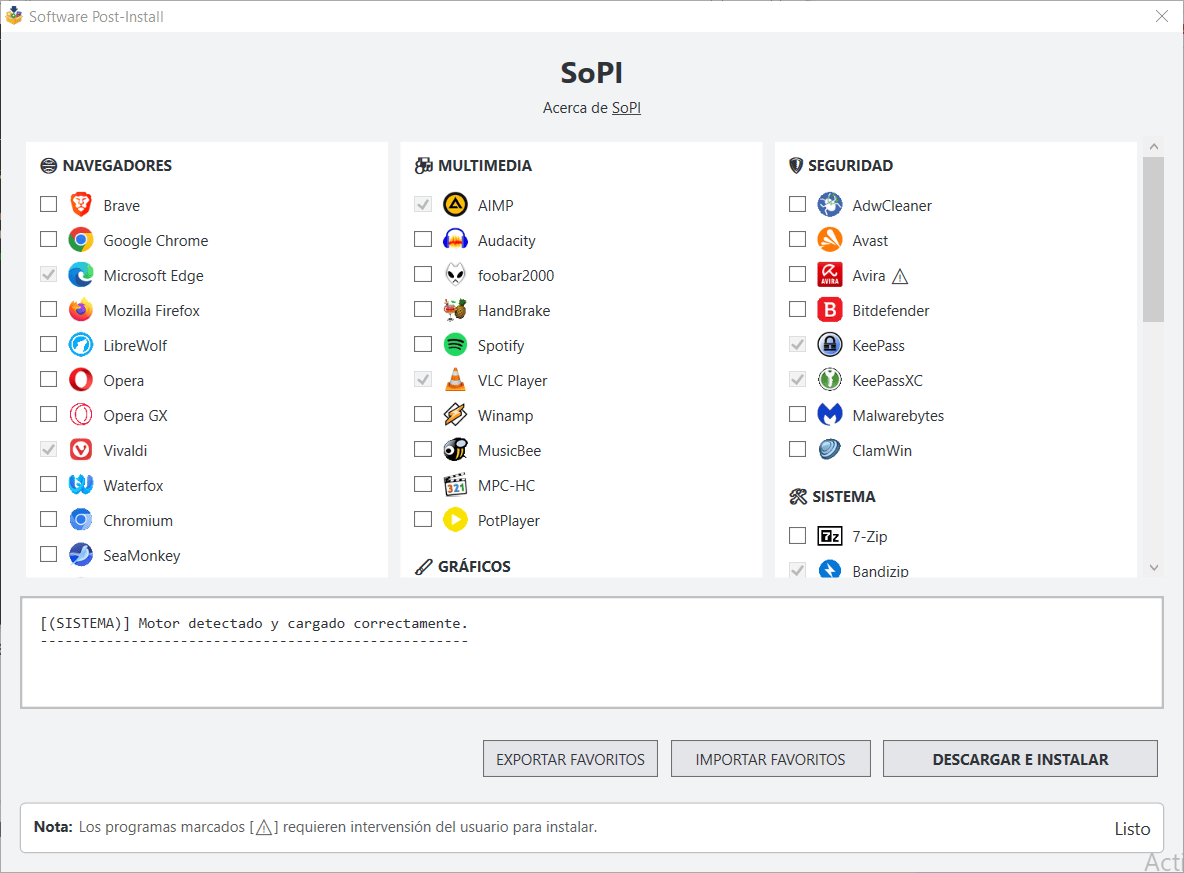Image resolution: width=1184 pixels, height=873 pixels.
Task: Click the Avira warning triangle icon
Action: point(900,276)
